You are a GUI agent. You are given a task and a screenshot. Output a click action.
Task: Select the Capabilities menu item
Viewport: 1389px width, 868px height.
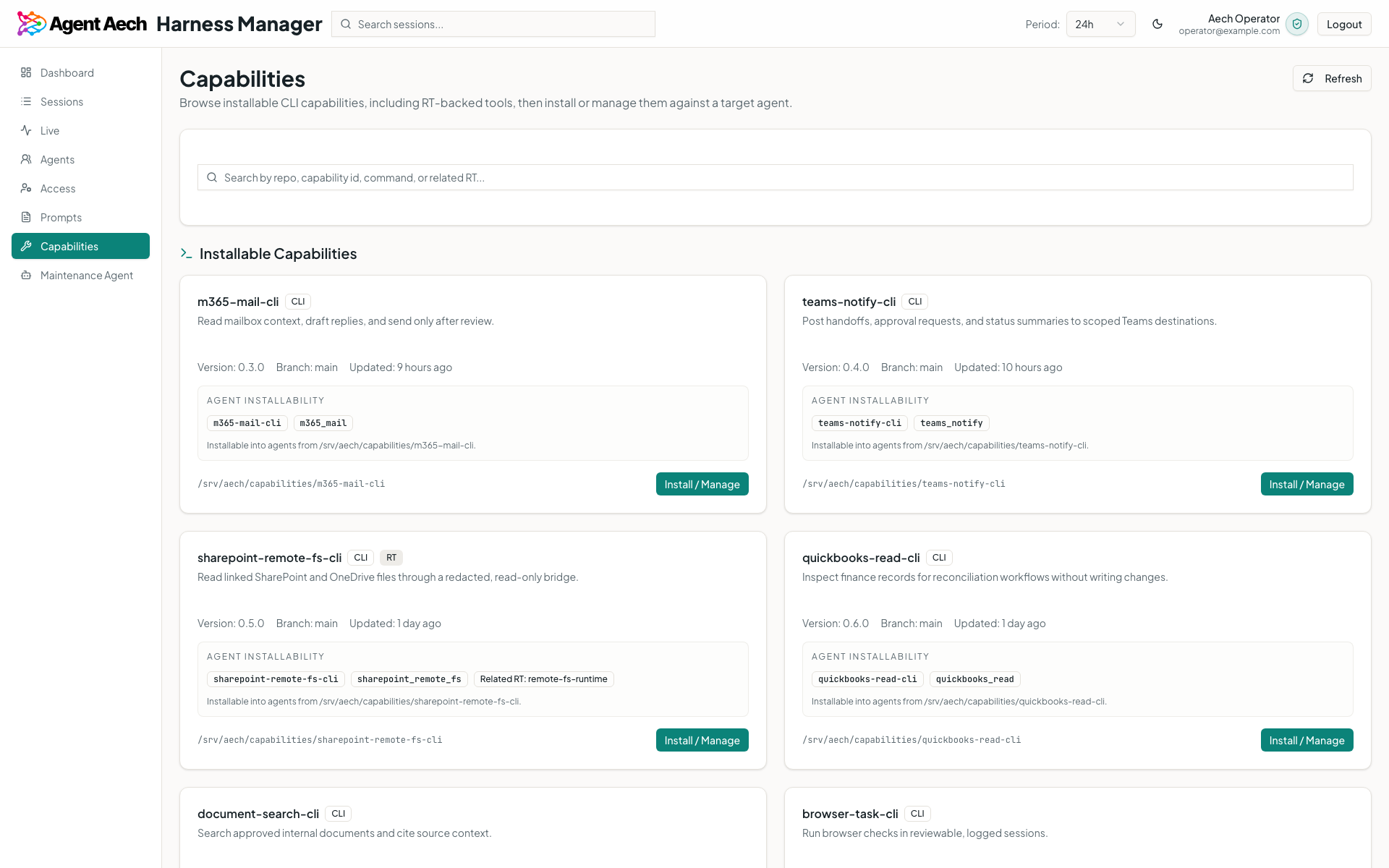[80, 246]
